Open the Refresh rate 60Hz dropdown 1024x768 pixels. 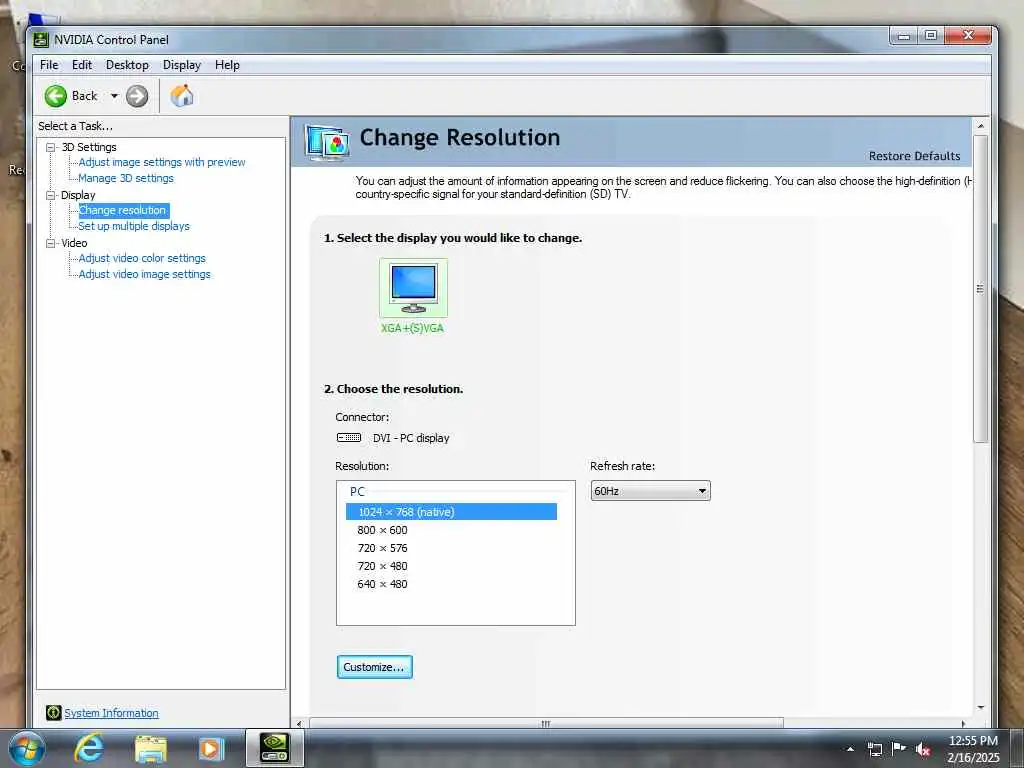pyautogui.click(x=650, y=491)
